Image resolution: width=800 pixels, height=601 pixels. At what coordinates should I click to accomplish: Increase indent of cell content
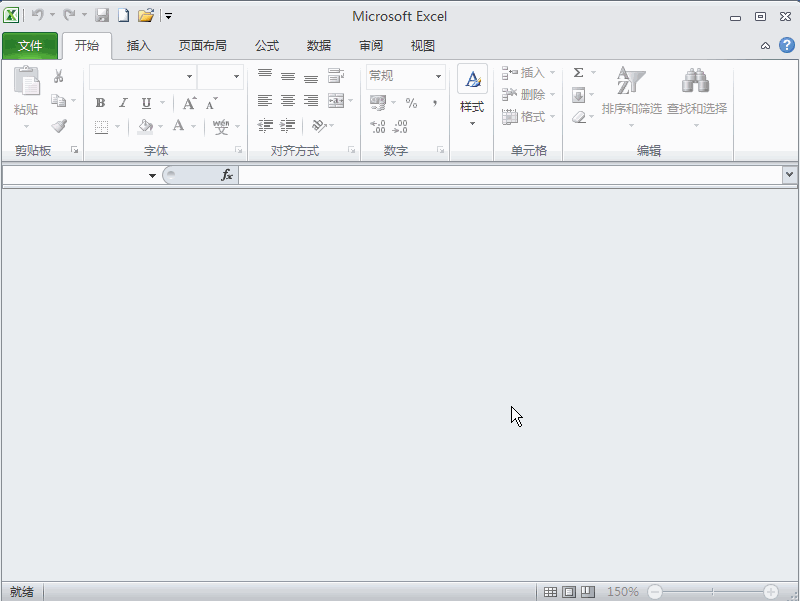click(x=288, y=126)
